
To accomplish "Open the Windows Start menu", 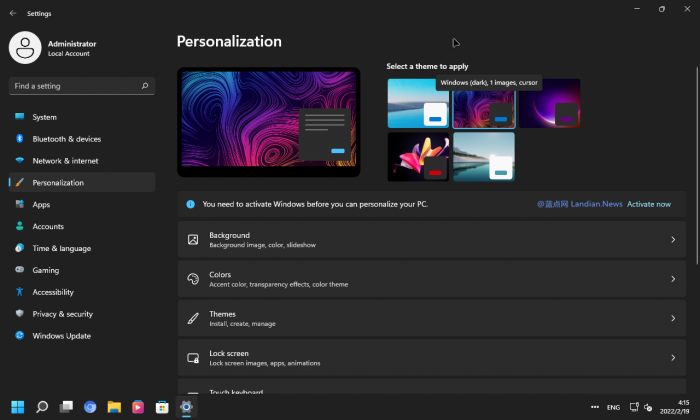I will click(18, 407).
